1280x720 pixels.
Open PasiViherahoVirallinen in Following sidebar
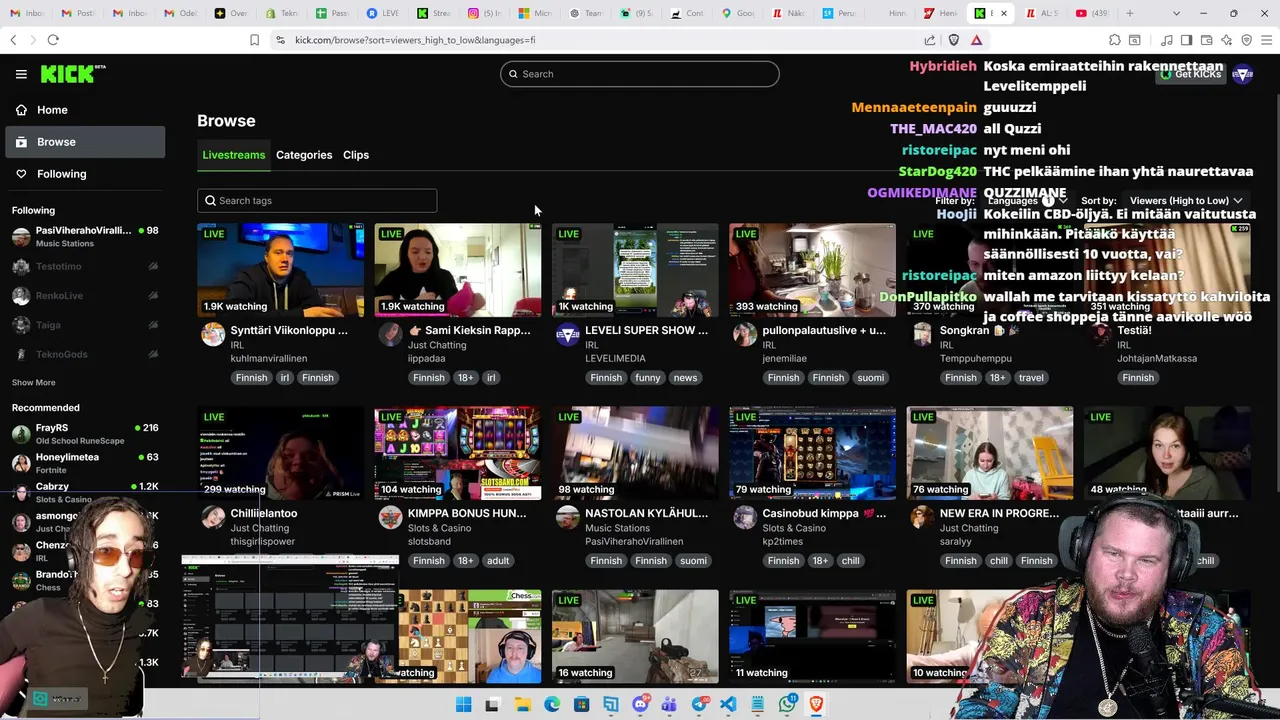tap(85, 237)
